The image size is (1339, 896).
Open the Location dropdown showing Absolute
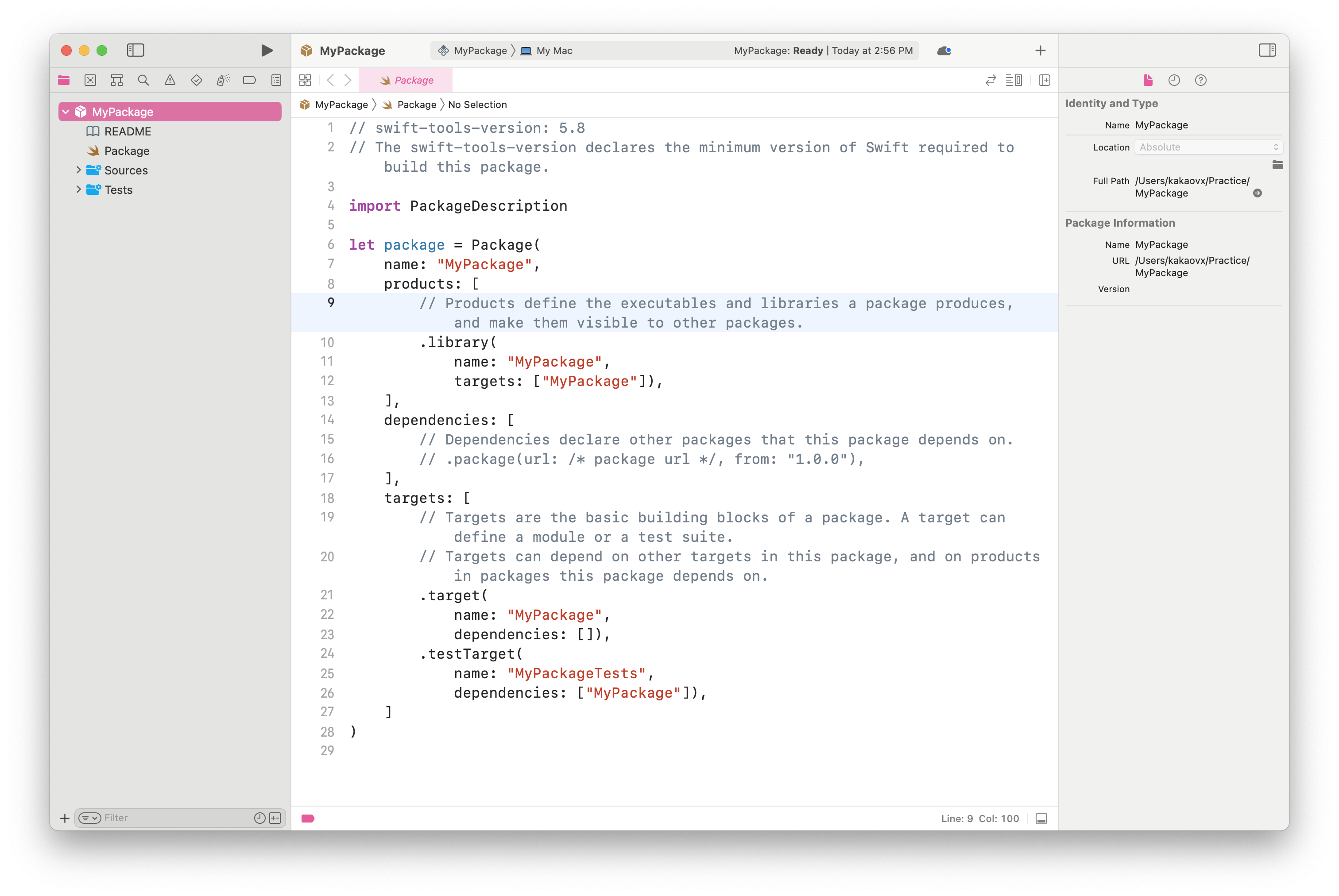pos(1207,147)
